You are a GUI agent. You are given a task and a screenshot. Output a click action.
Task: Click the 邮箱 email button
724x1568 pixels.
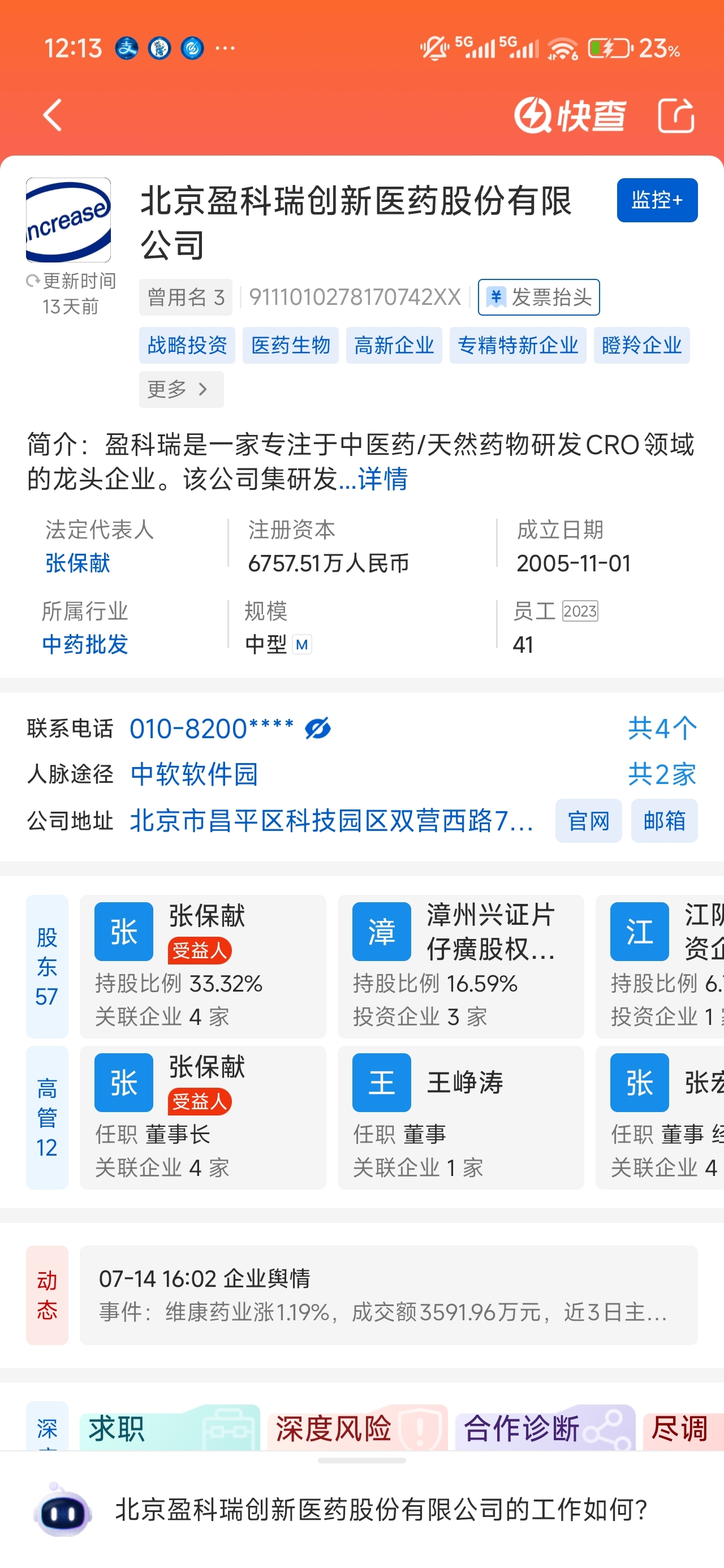point(664,821)
